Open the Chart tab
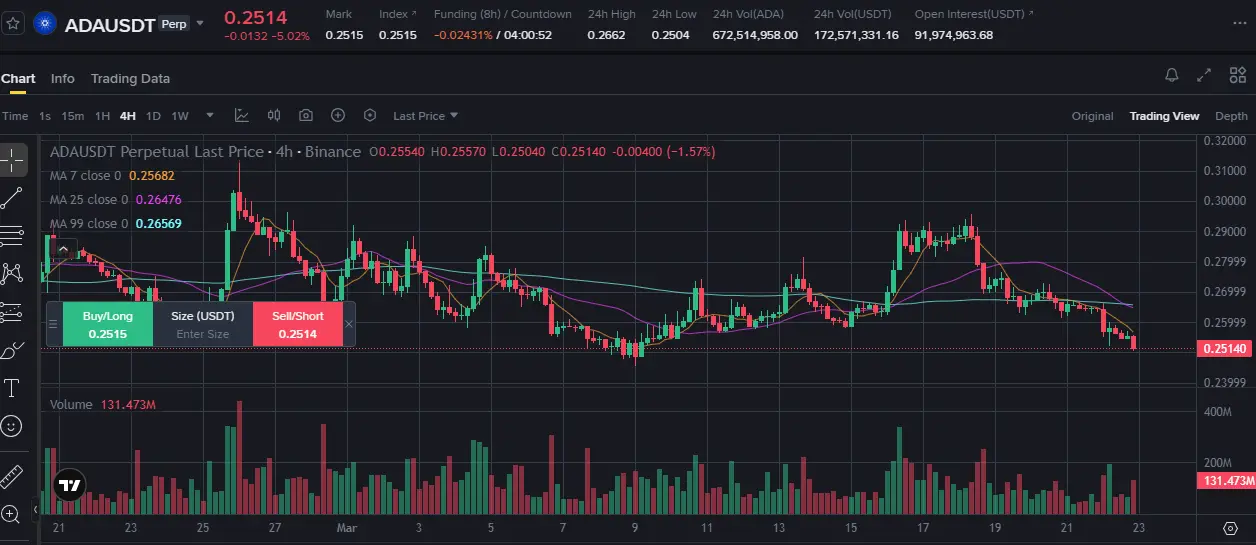This screenshot has width=1256, height=545. click(18, 78)
